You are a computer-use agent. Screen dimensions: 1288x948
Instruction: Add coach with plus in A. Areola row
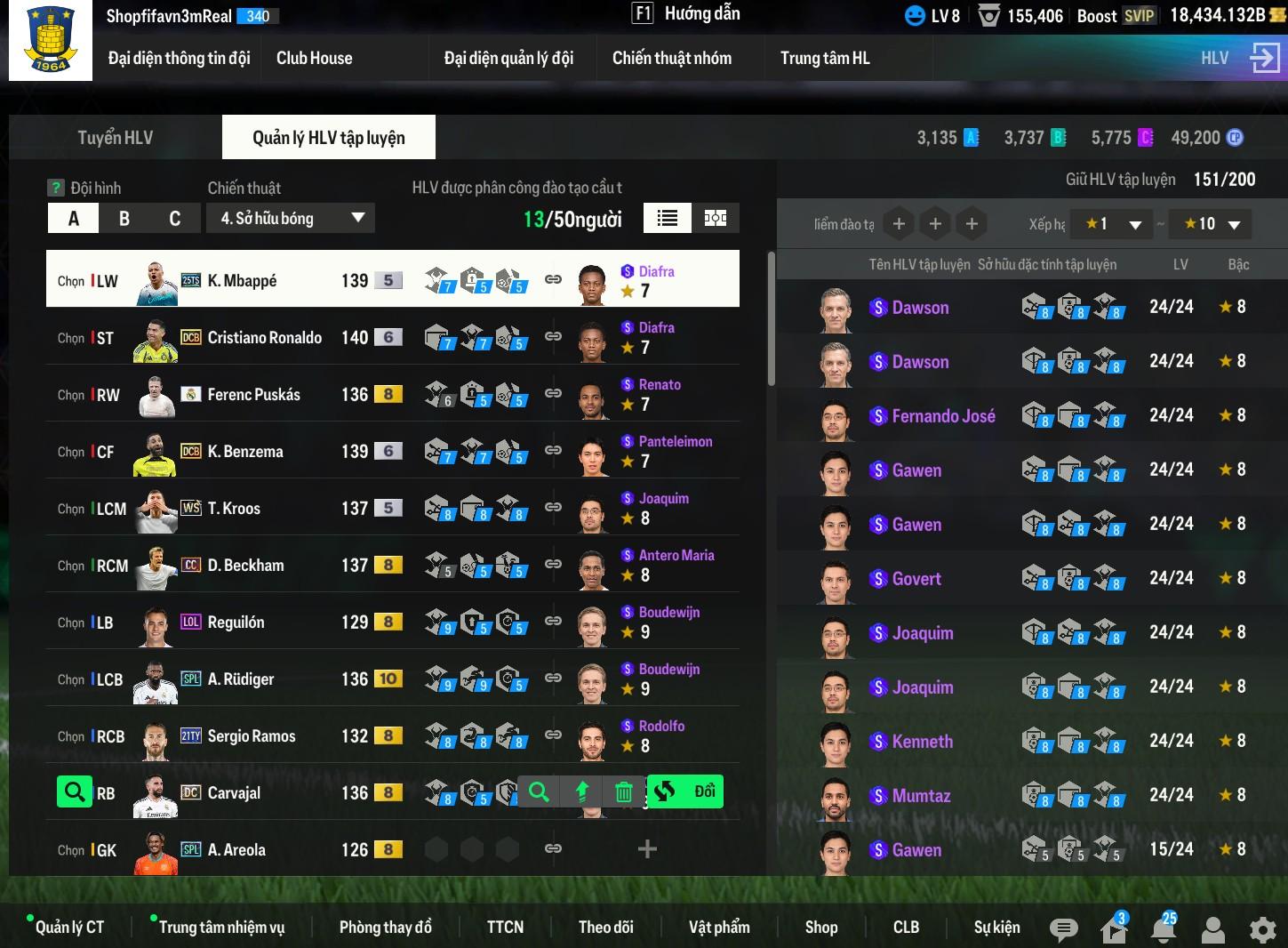[647, 849]
